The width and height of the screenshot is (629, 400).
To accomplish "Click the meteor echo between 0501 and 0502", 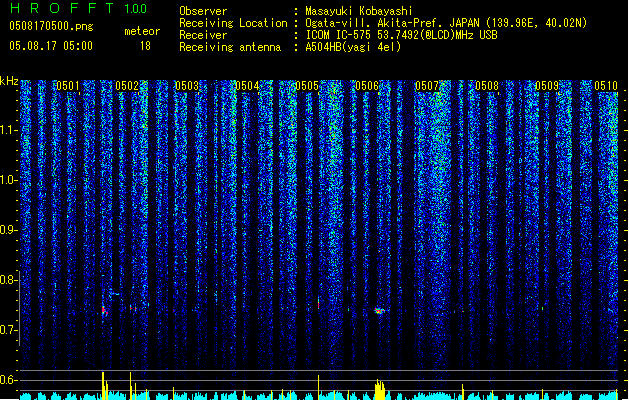I will (104, 311).
